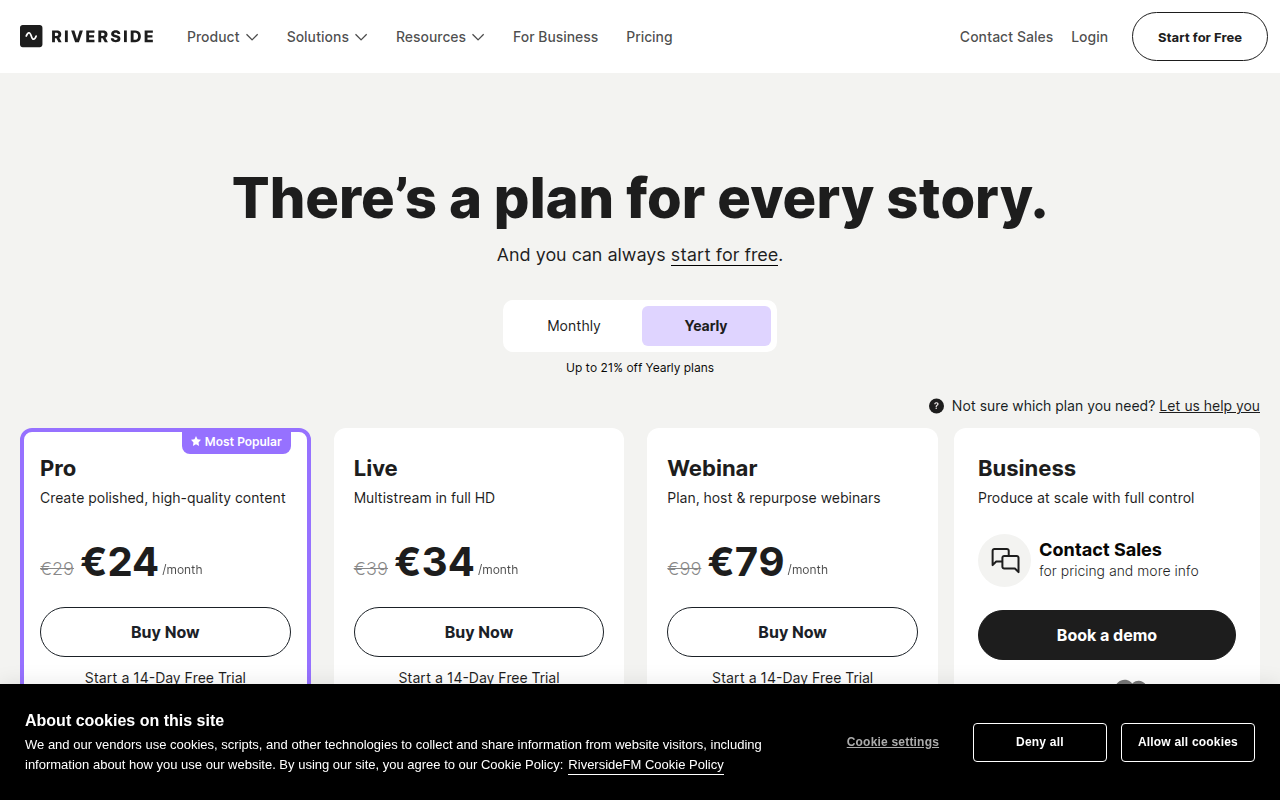Select the Yearly billing option
This screenshot has height=800, width=1280.
coord(706,326)
